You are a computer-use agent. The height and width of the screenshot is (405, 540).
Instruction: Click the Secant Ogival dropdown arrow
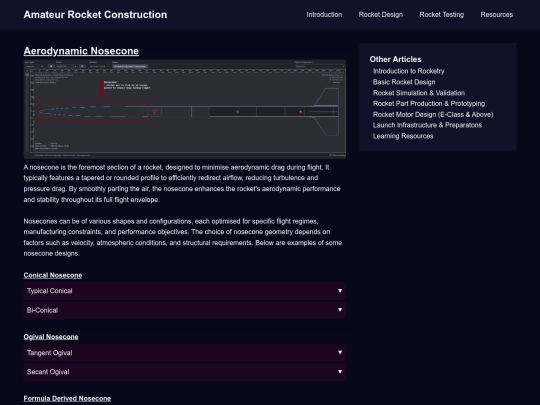[x=340, y=372]
